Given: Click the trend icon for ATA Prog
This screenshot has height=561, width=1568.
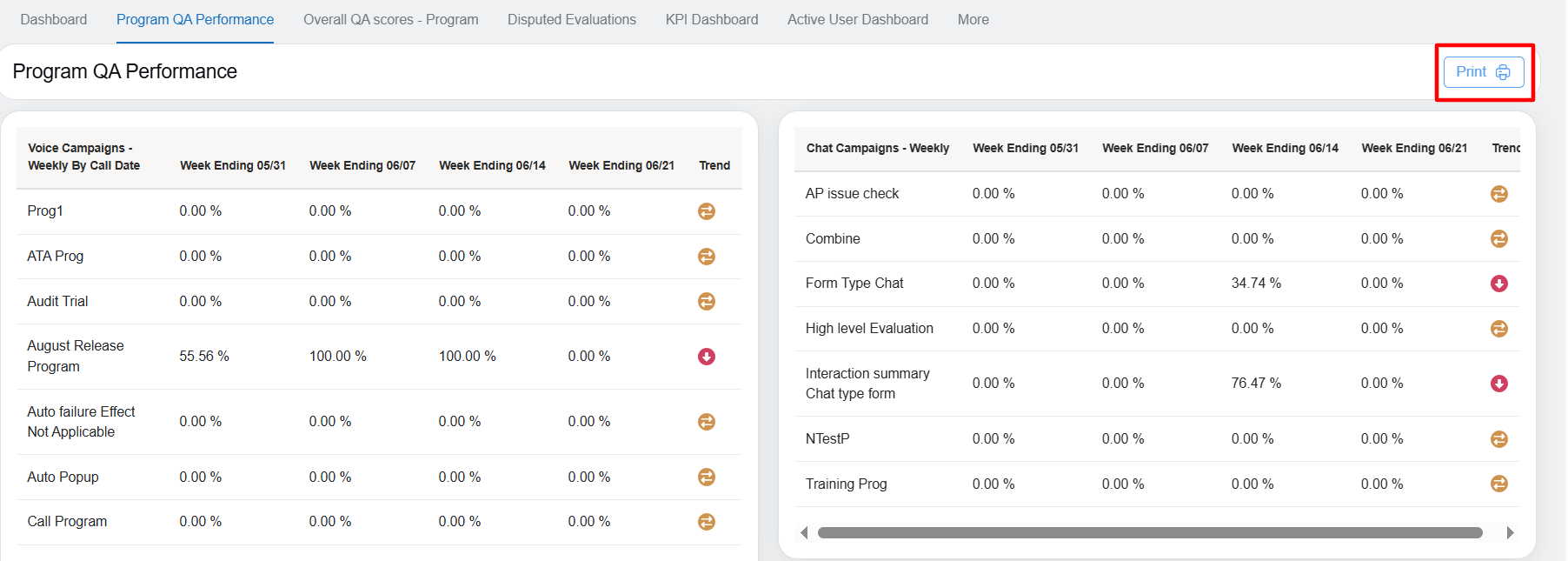Looking at the screenshot, I should pyautogui.click(x=707, y=257).
